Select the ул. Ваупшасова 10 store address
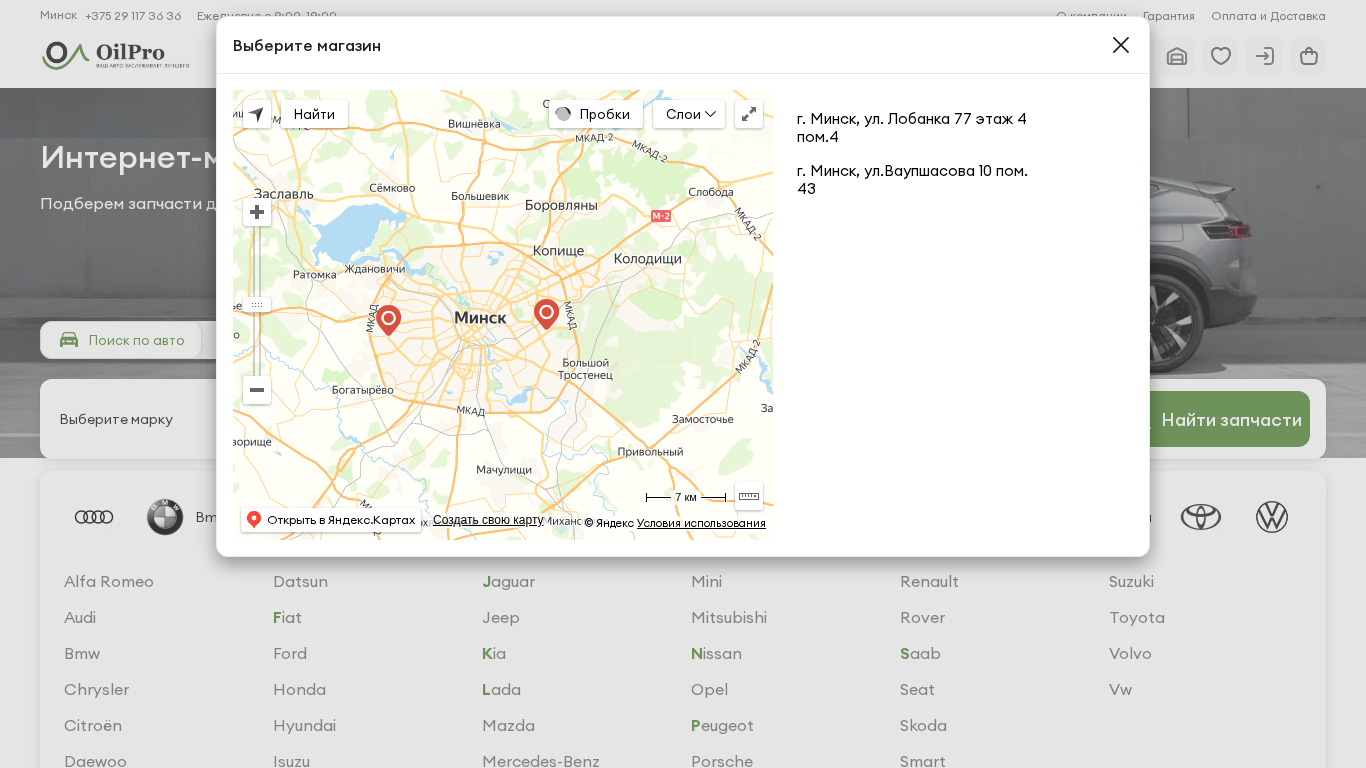Viewport: 1366px width, 768px height. [911, 179]
